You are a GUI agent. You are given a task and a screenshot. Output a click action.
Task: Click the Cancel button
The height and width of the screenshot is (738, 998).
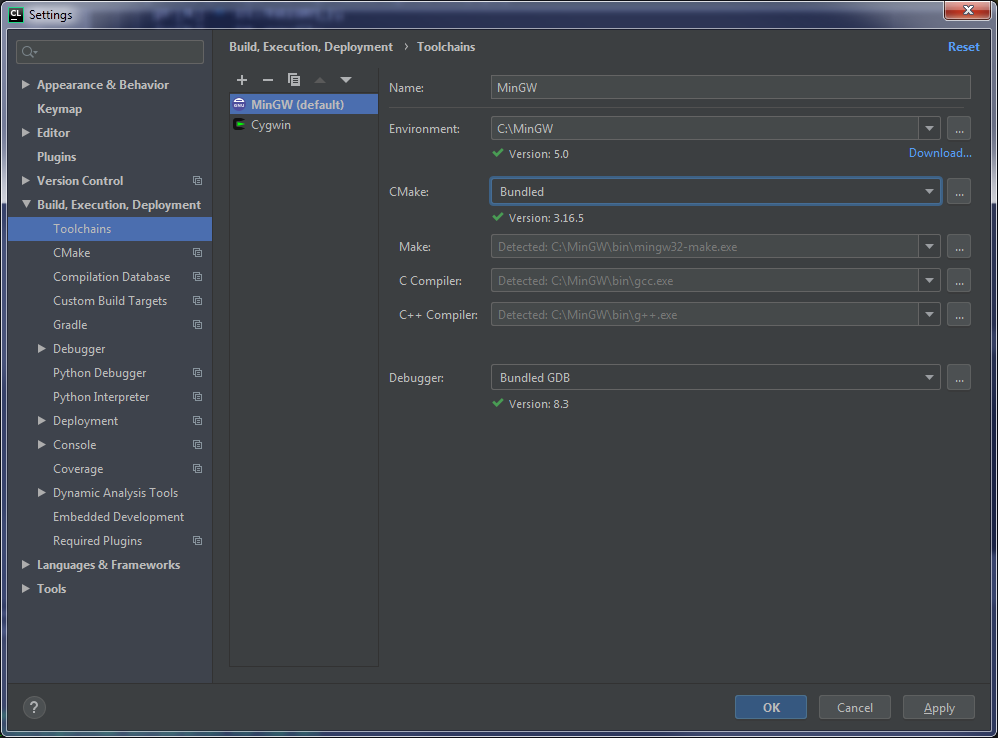[854, 707]
